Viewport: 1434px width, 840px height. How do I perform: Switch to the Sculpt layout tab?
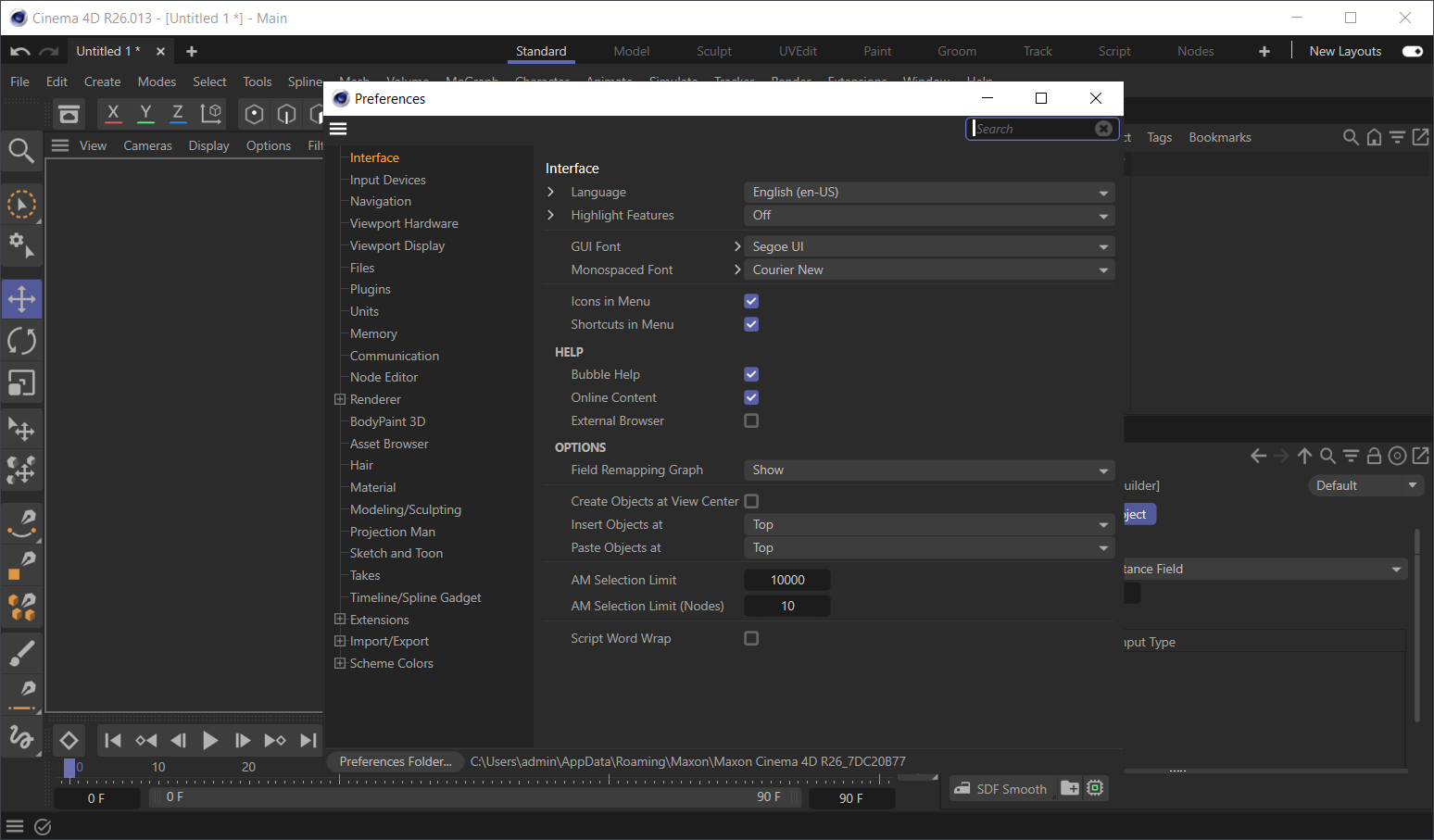click(713, 51)
